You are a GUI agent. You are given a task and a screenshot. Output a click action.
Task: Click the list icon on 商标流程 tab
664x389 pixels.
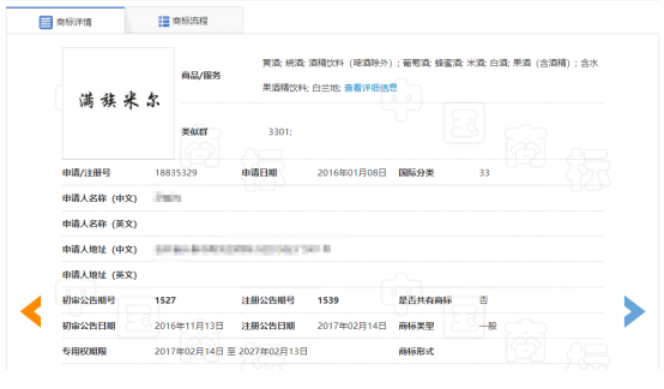(163, 21)
